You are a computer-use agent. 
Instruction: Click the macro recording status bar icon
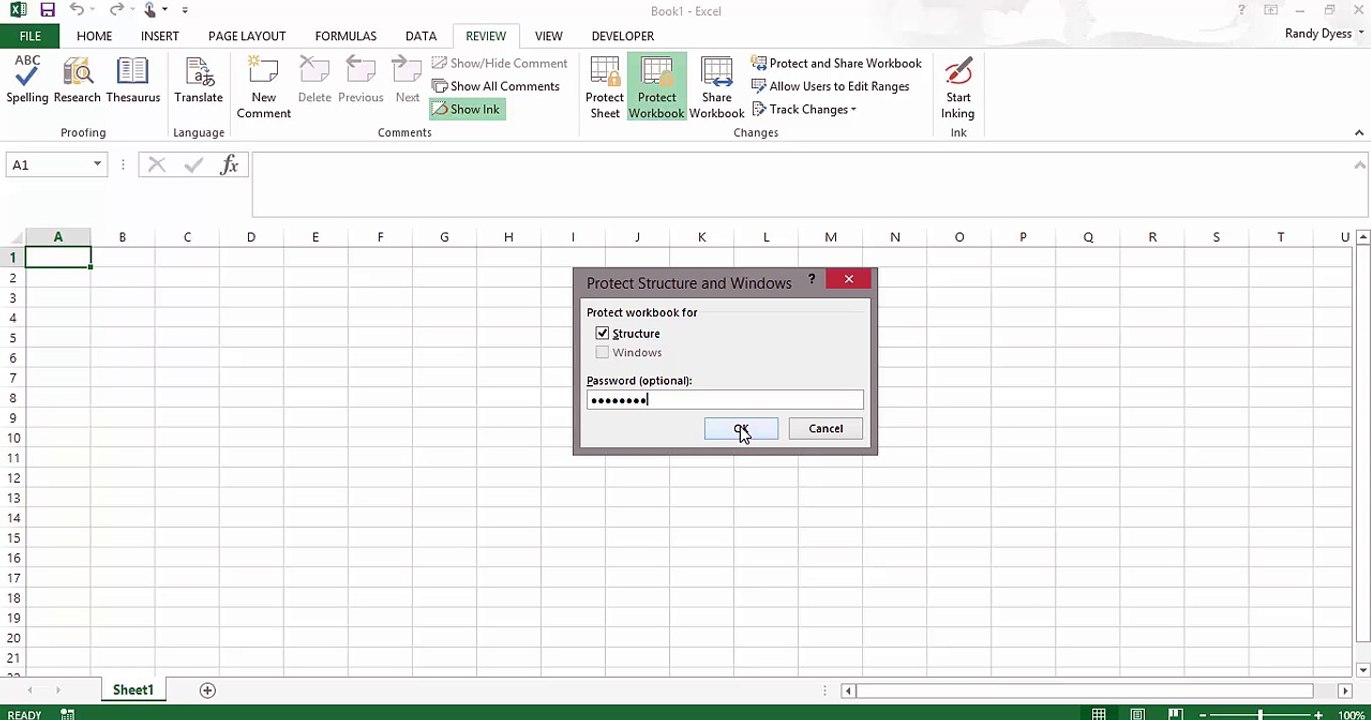(x=68, y=714)
